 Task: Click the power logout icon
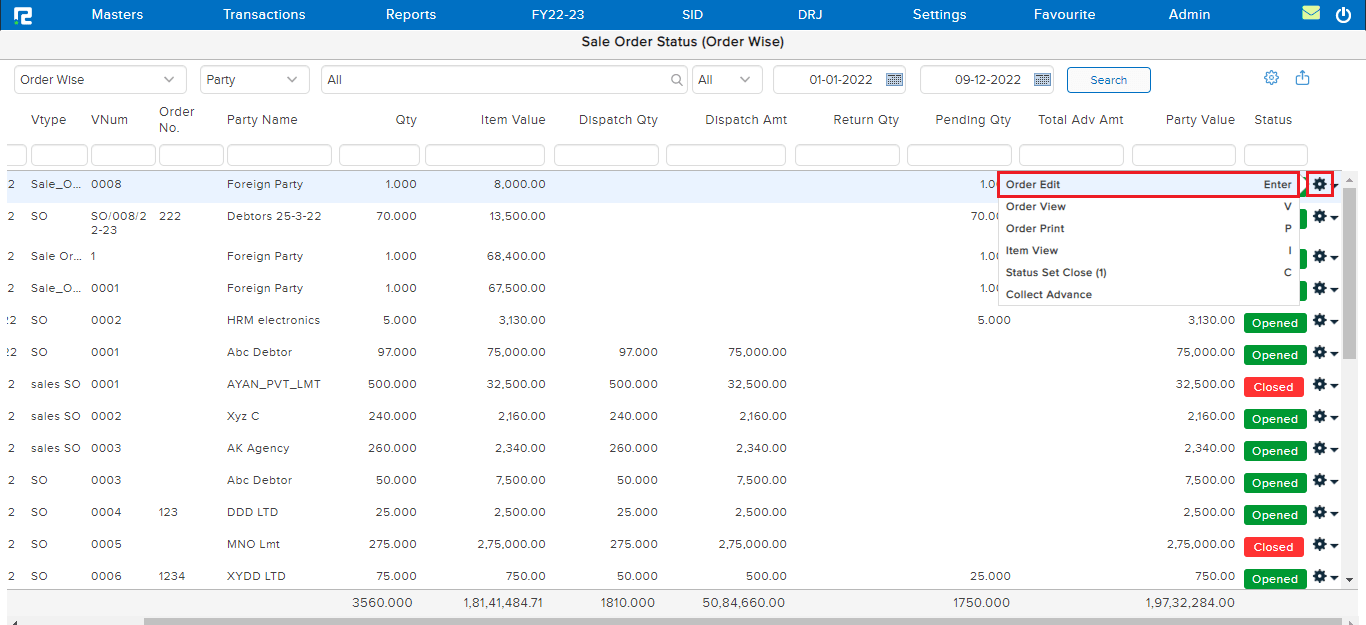point(1343,14)
